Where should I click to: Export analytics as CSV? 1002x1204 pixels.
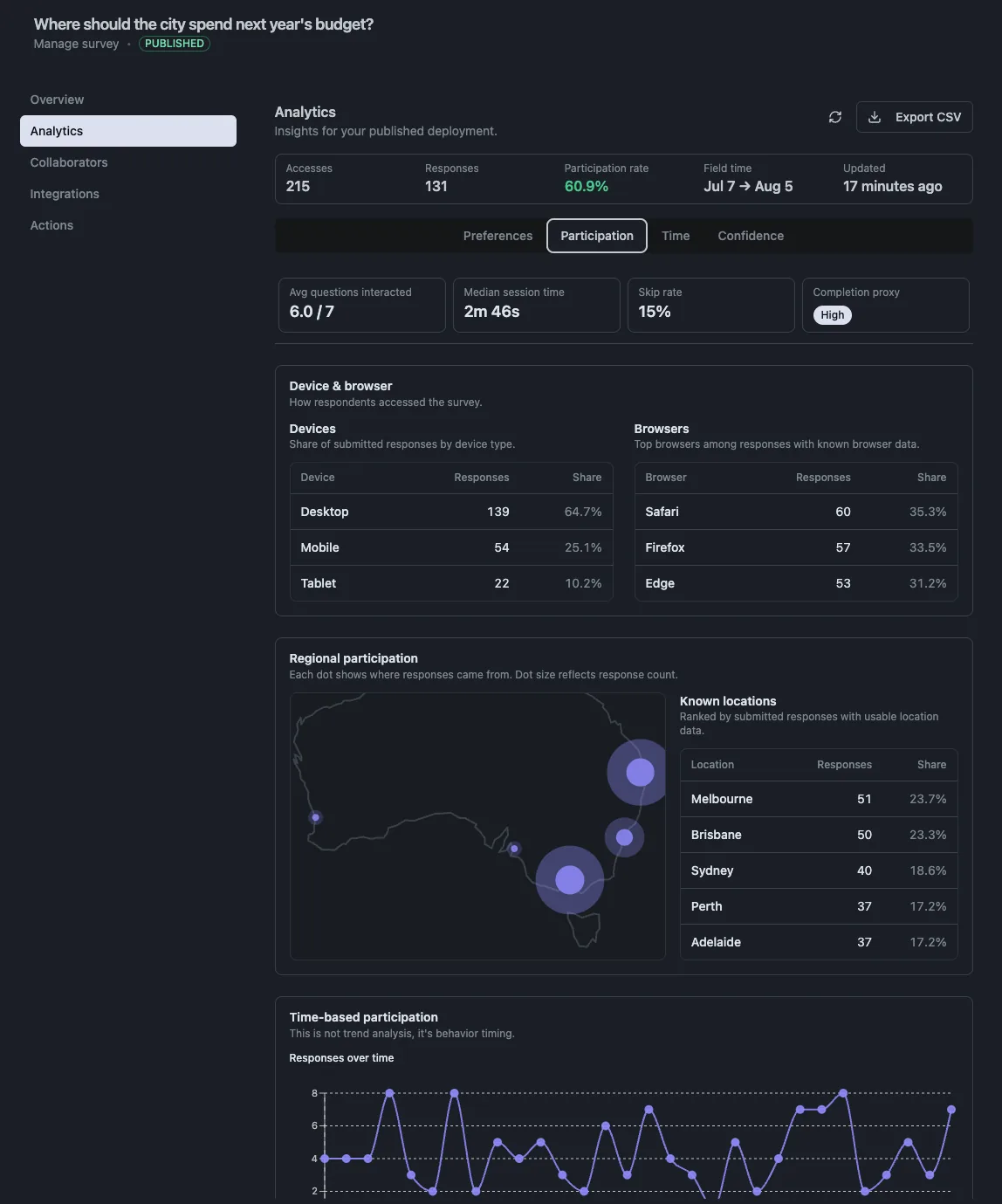pyautogui.click(x=914, y=117)
